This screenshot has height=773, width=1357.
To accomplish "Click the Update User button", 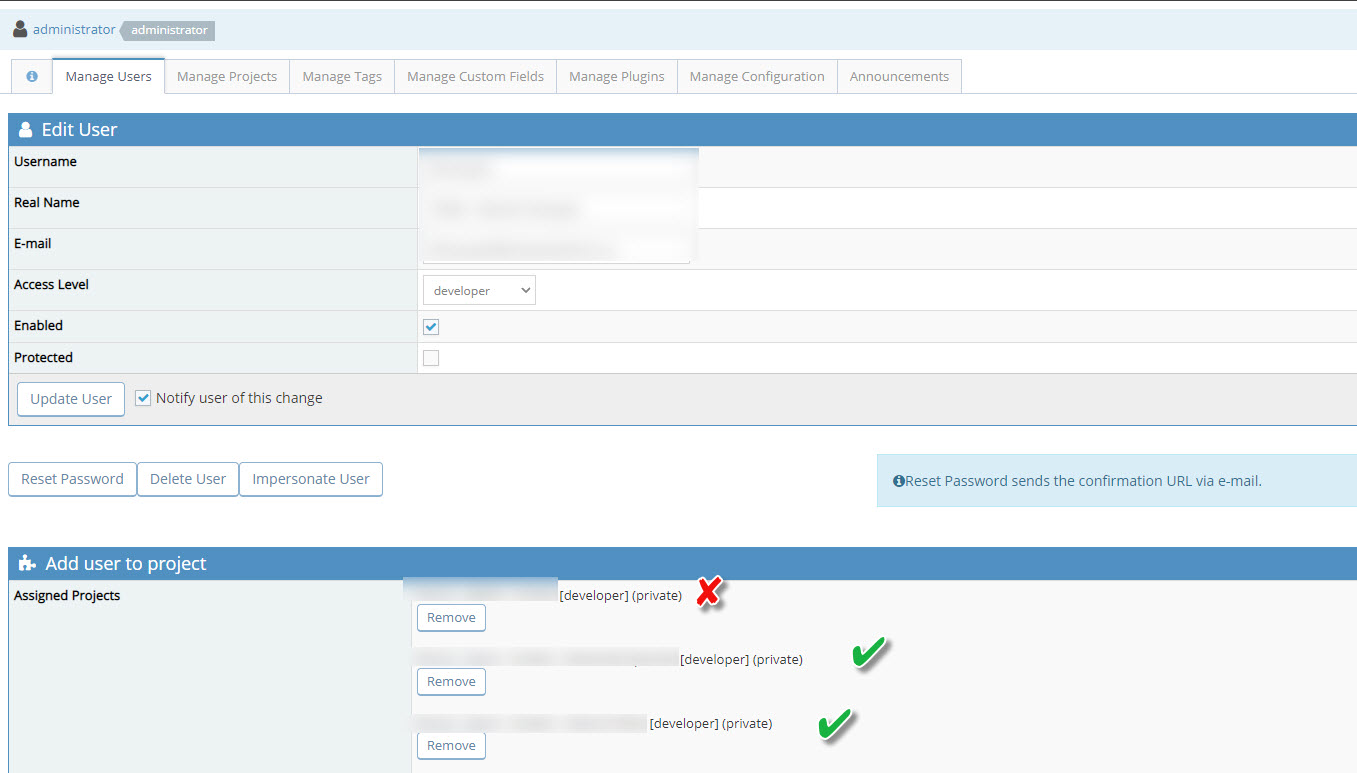I will (71, 398).
